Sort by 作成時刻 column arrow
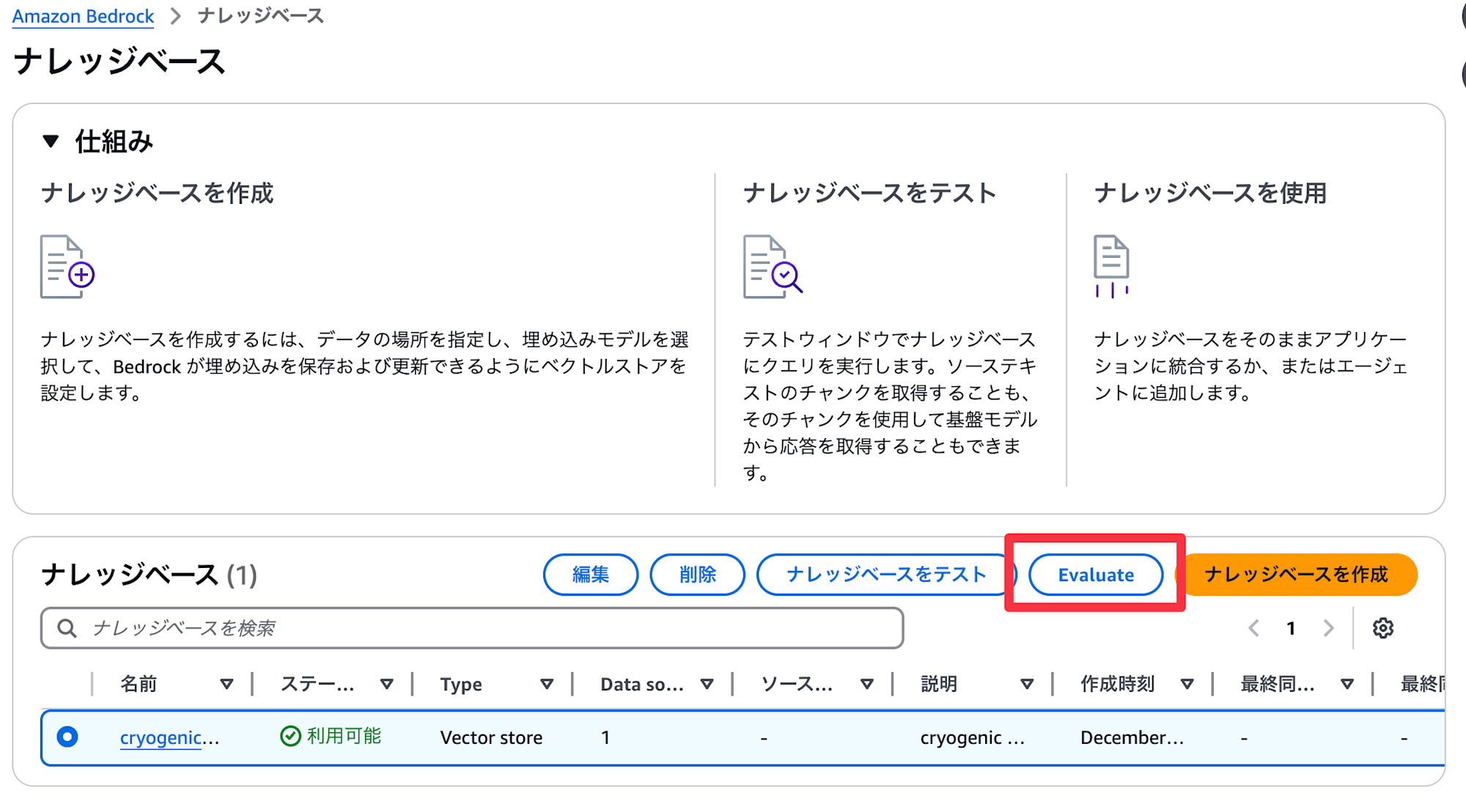Screen dimensions: 1466x812 tap(1187, 684)
